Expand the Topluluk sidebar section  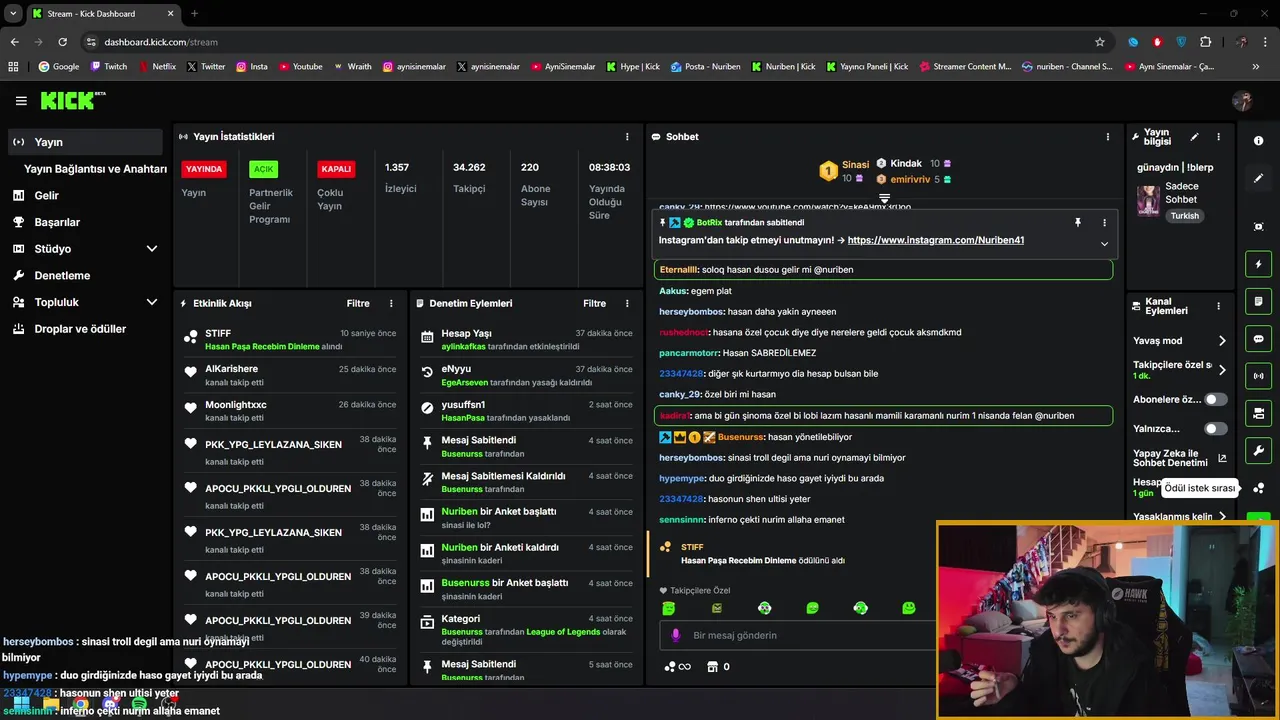tap(152, 302)
